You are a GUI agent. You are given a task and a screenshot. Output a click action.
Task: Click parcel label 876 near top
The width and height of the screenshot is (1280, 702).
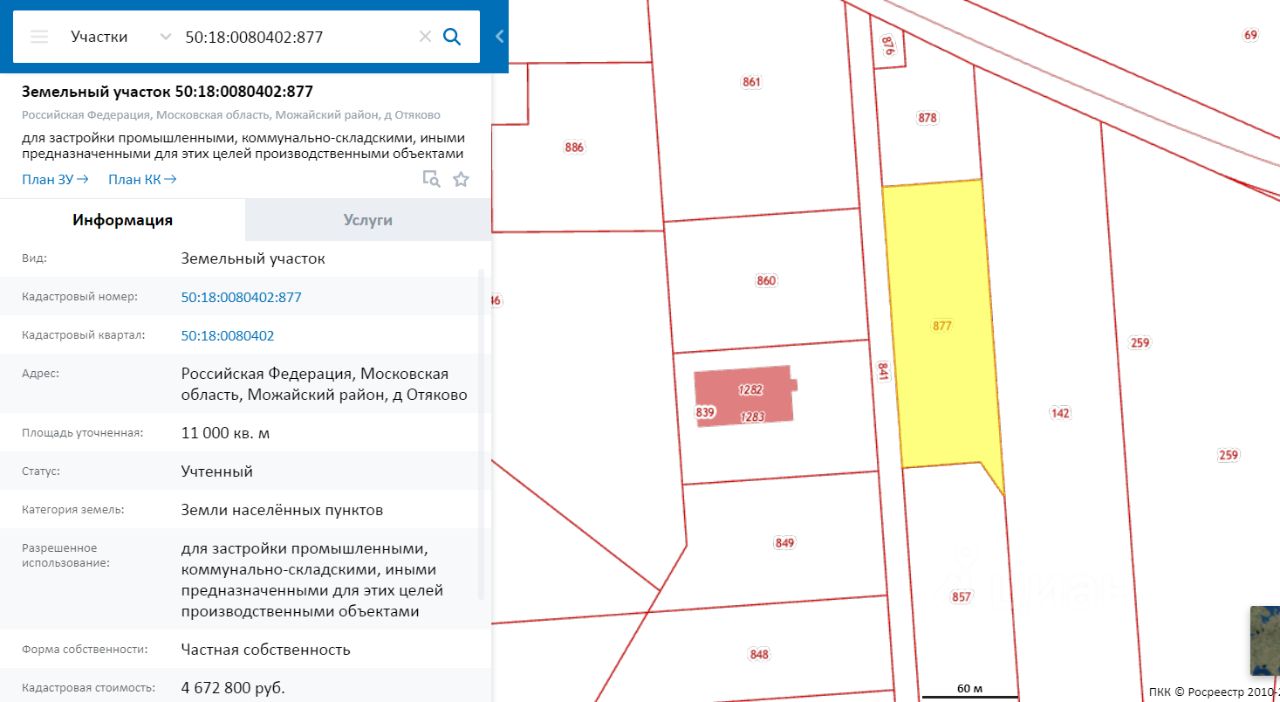click(x=887, y=44)
